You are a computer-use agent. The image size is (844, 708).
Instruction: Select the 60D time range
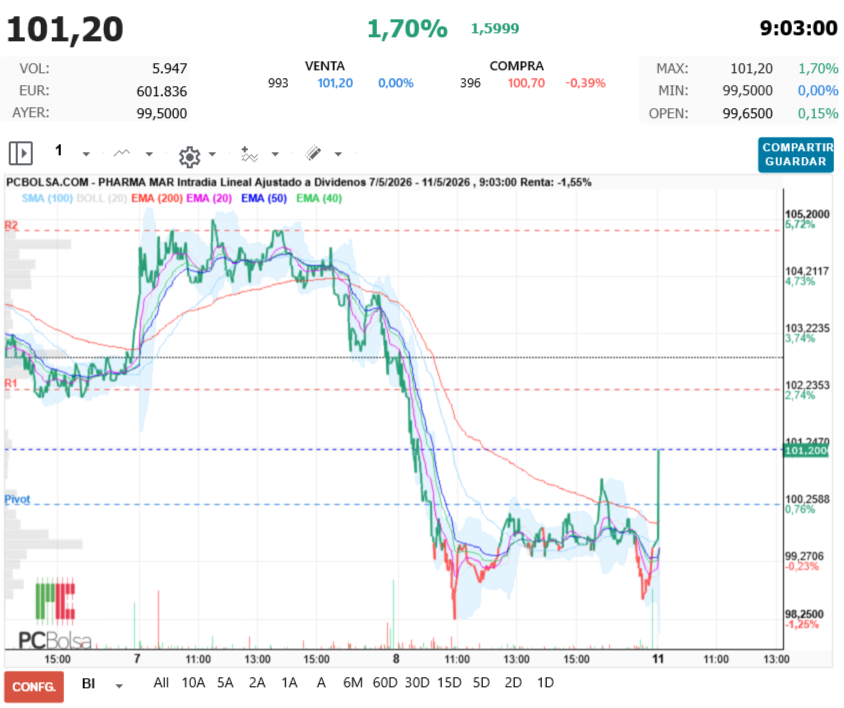pyautogui.click(x=385, y=683)
